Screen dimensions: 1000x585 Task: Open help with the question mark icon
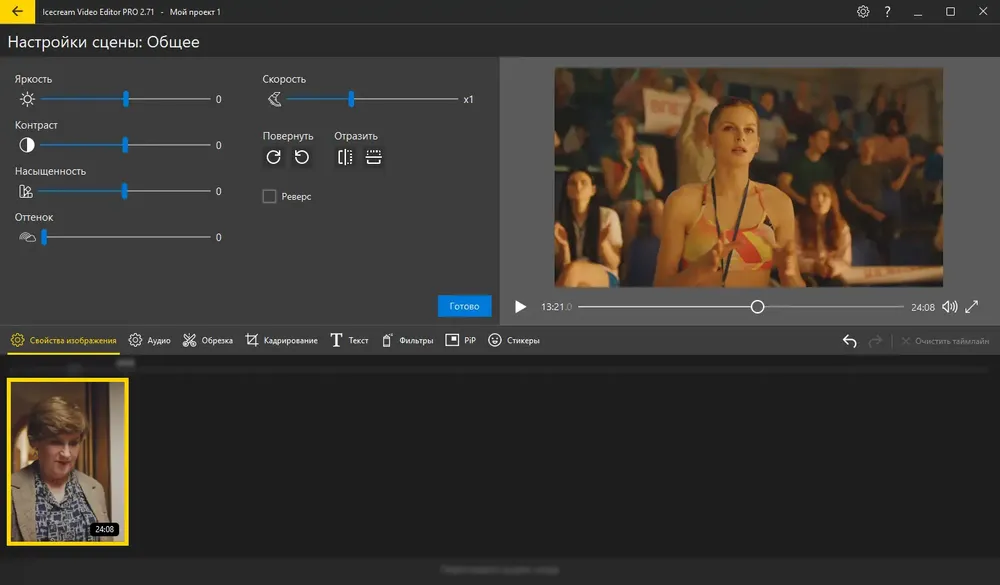887,11
